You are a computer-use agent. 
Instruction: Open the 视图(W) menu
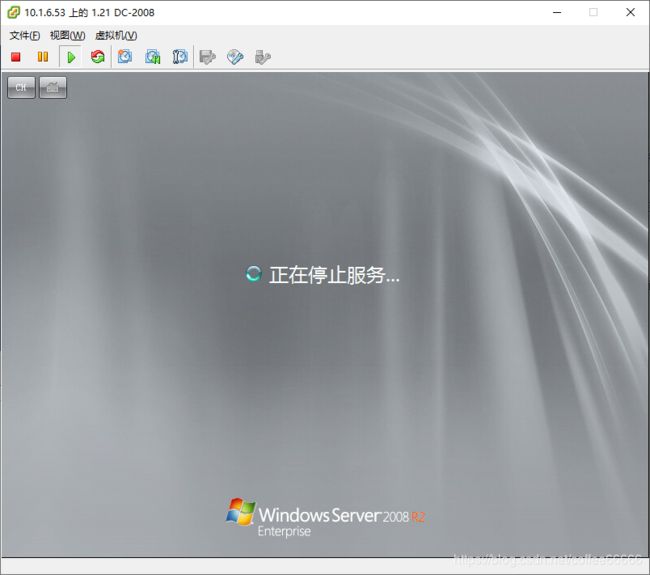[68, 36]
